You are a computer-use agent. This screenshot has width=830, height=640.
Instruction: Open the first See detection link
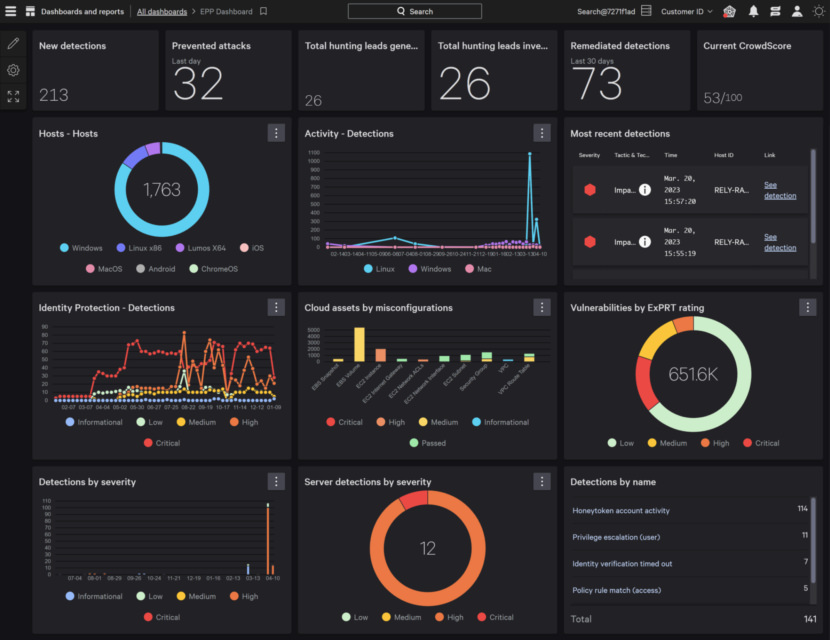780,190
